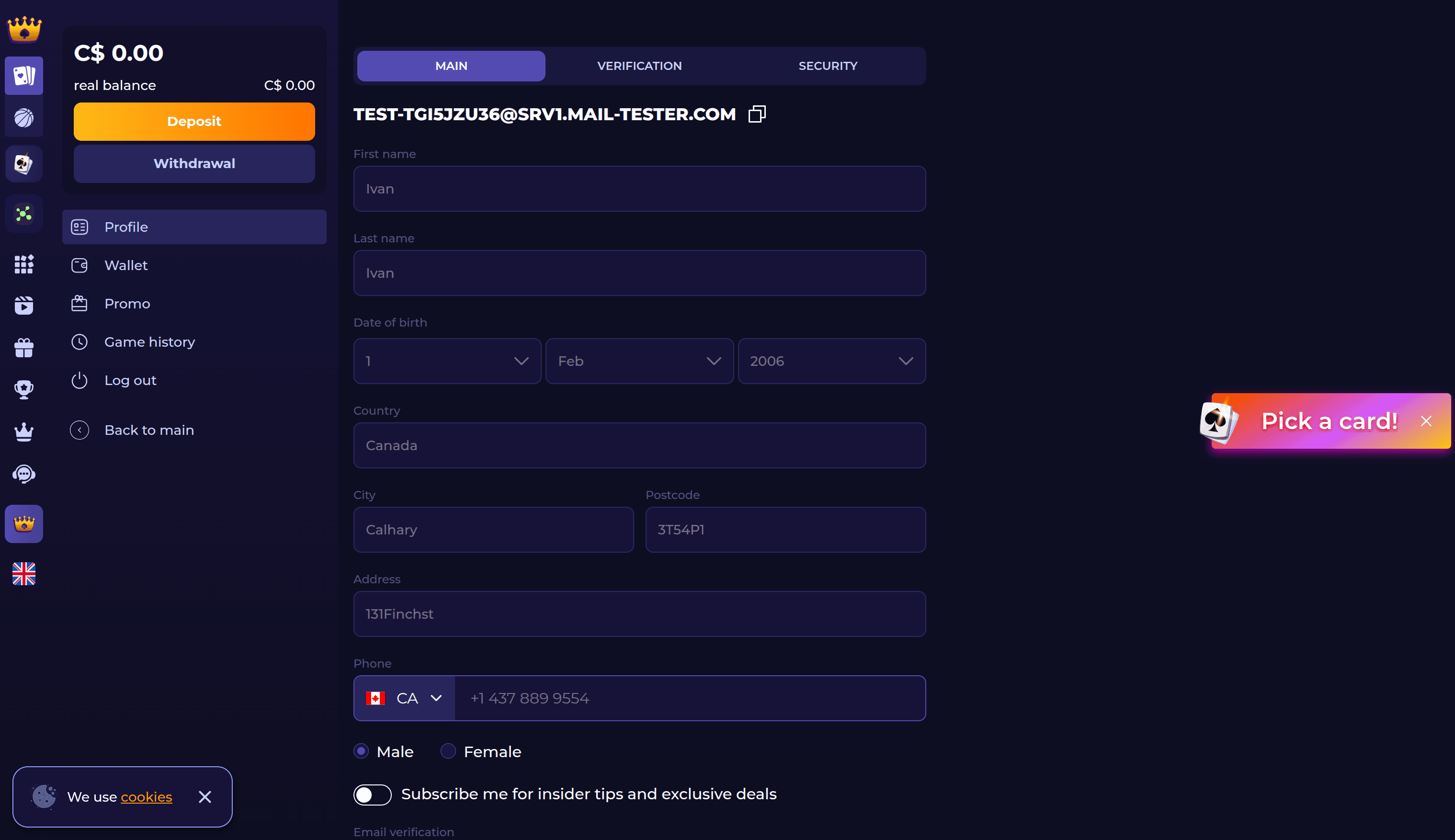Switch to the VERIFICATION tab

click(x=639, y=66)
